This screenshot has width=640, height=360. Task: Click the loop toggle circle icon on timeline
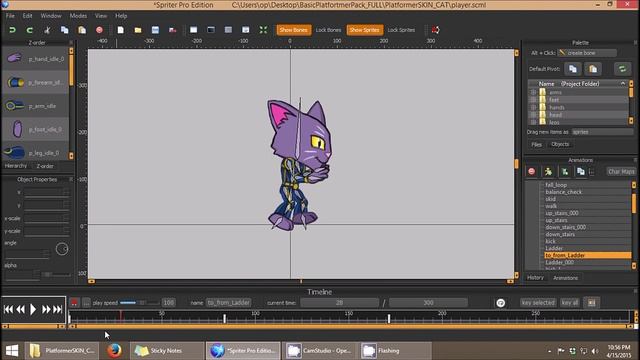coord(500,302)
